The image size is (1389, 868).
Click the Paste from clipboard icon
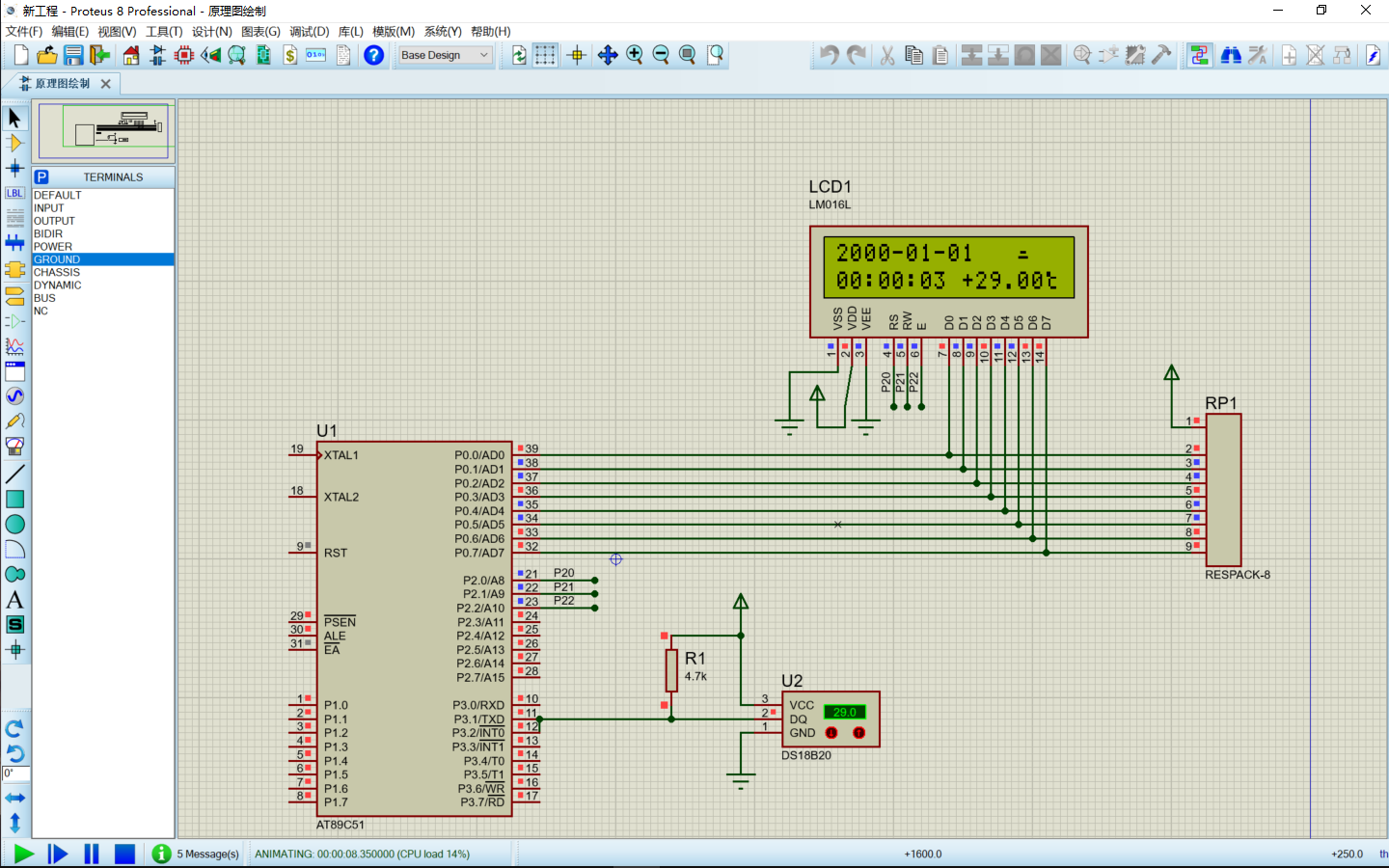940,55
